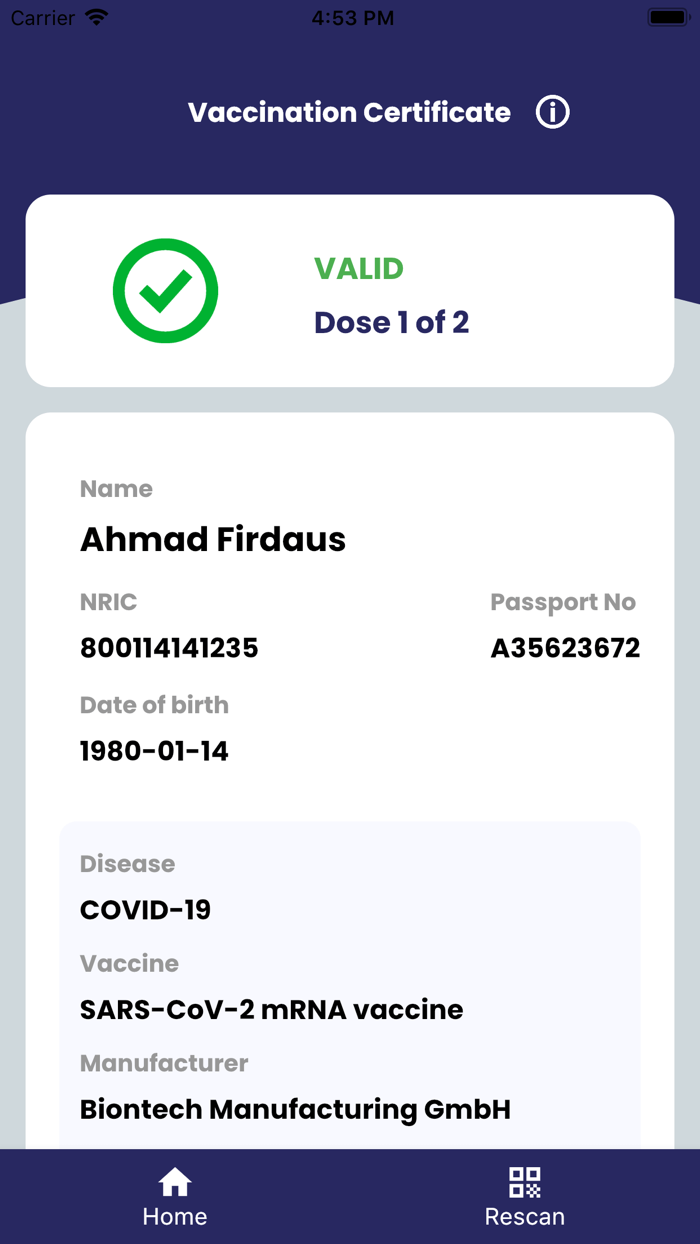Tap the green valid checkmark icon
This screenshot has height=1244, width=700.
click(165, 290)
